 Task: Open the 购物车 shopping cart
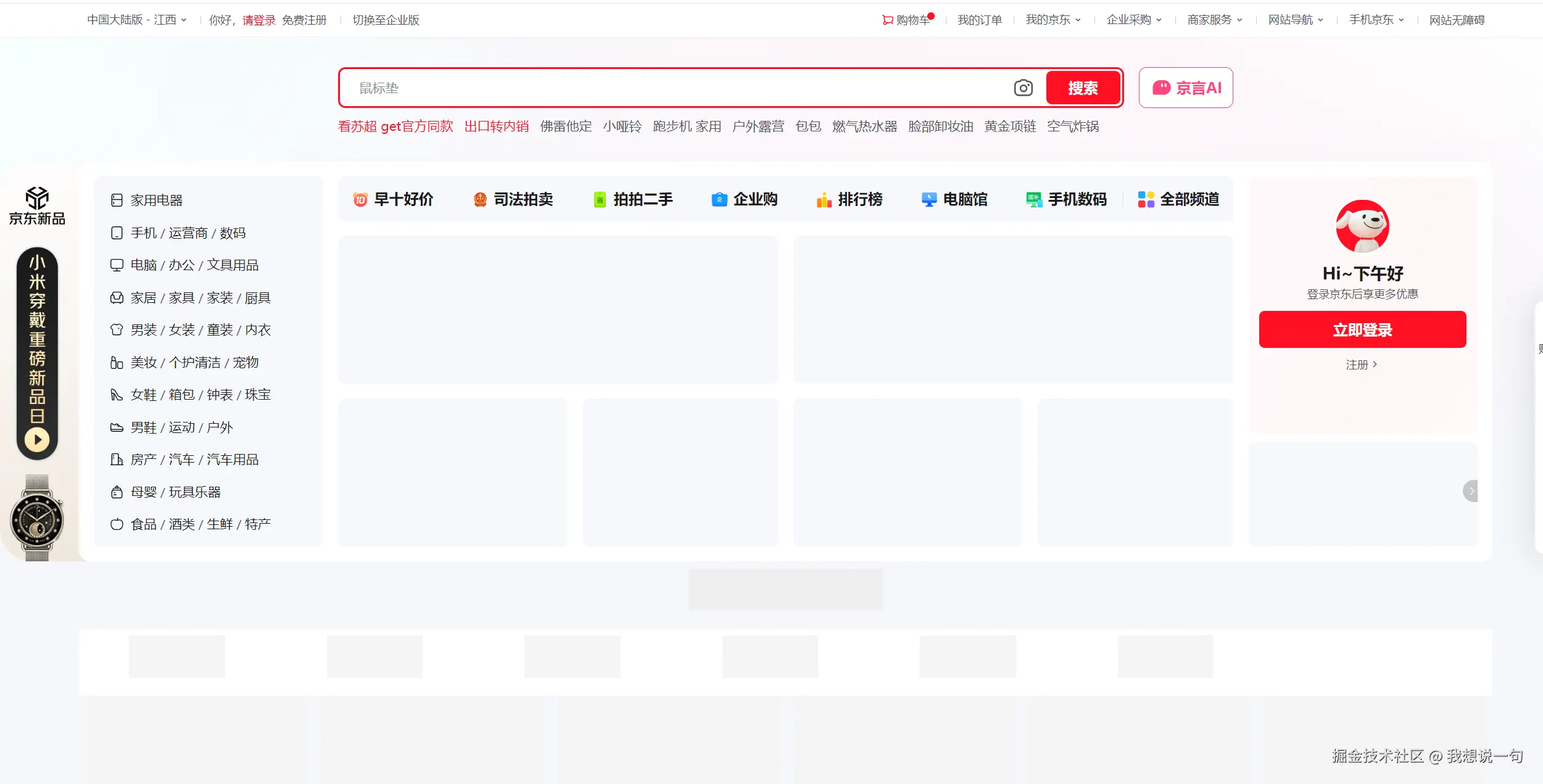pos(906,20)
